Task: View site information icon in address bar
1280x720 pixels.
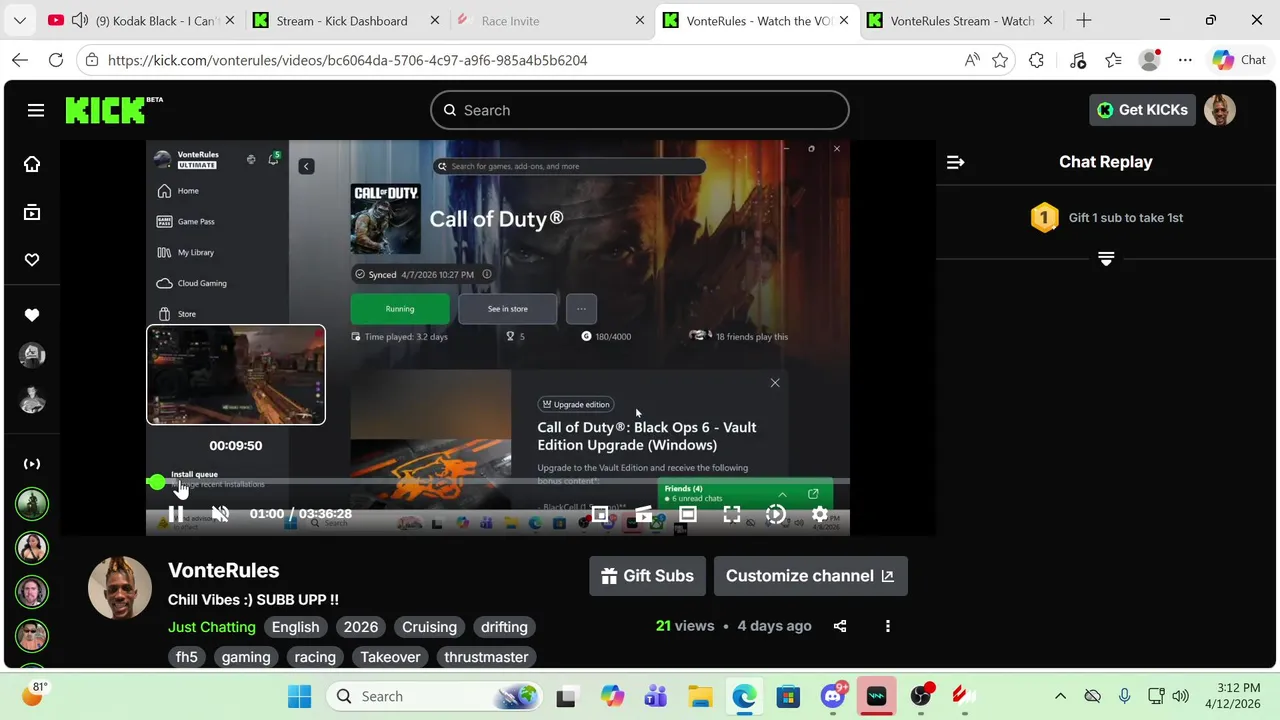Action: [x=92, y=60]
